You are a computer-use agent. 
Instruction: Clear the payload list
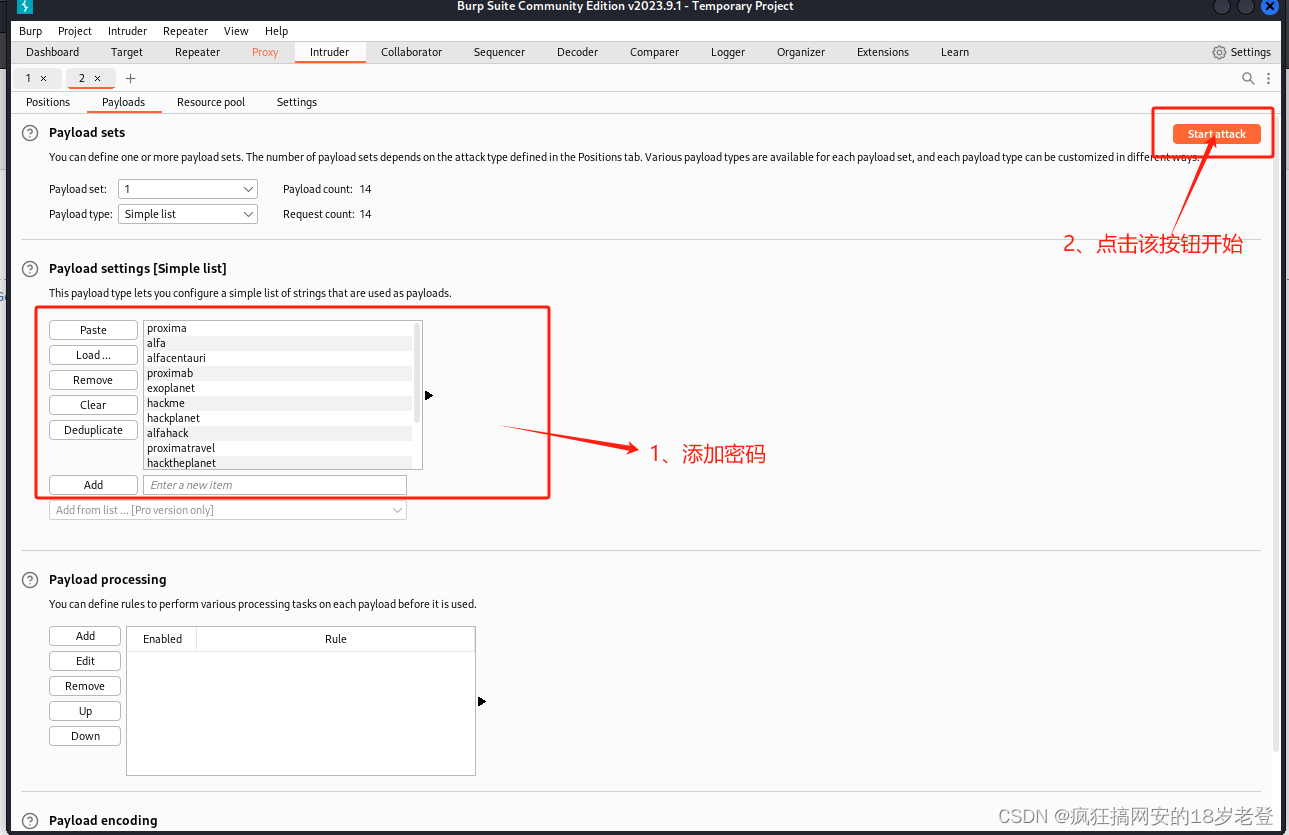point(93,405)
